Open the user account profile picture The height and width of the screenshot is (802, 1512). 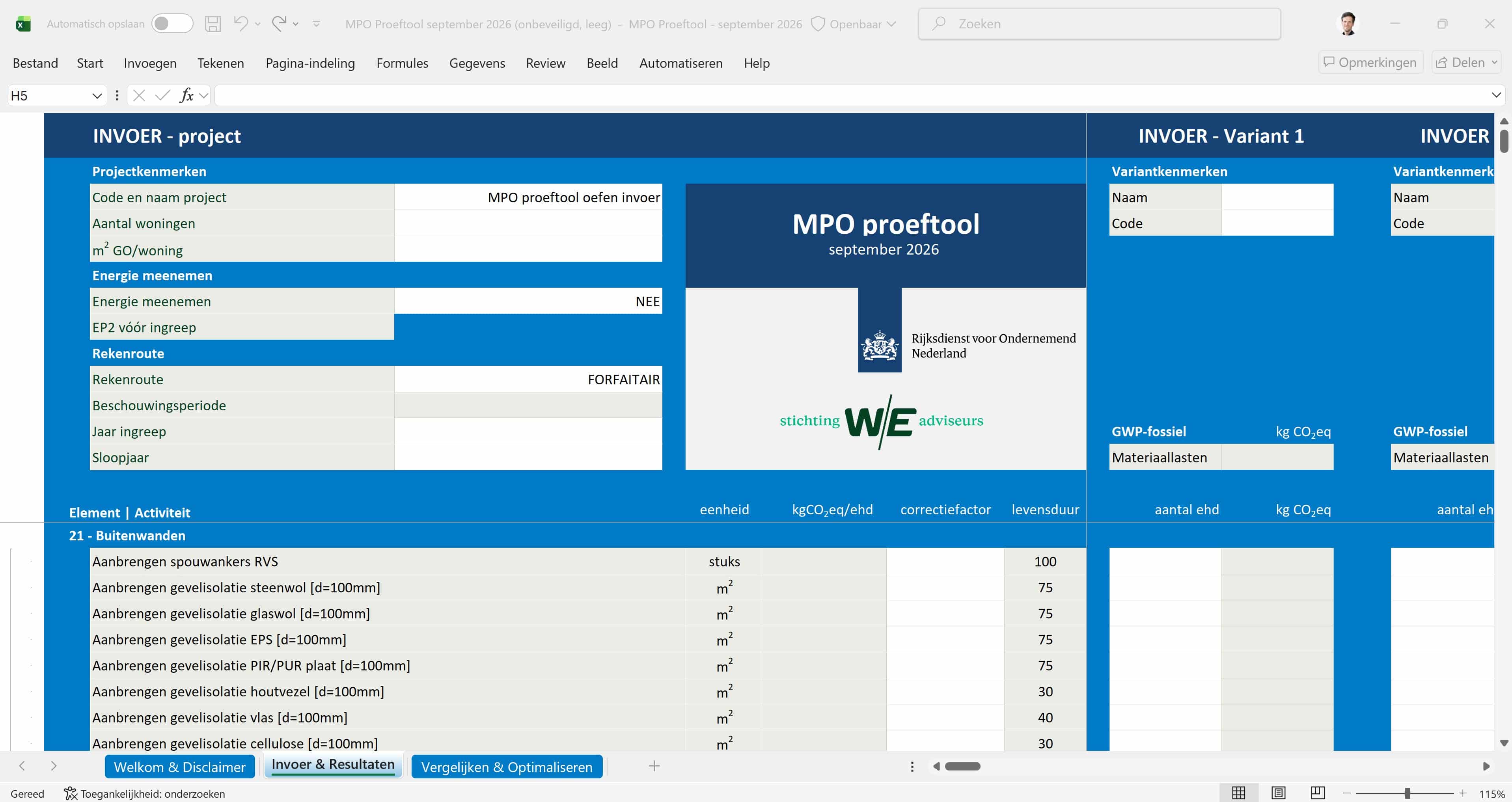pyautogui.click(x=1348, y=24)
